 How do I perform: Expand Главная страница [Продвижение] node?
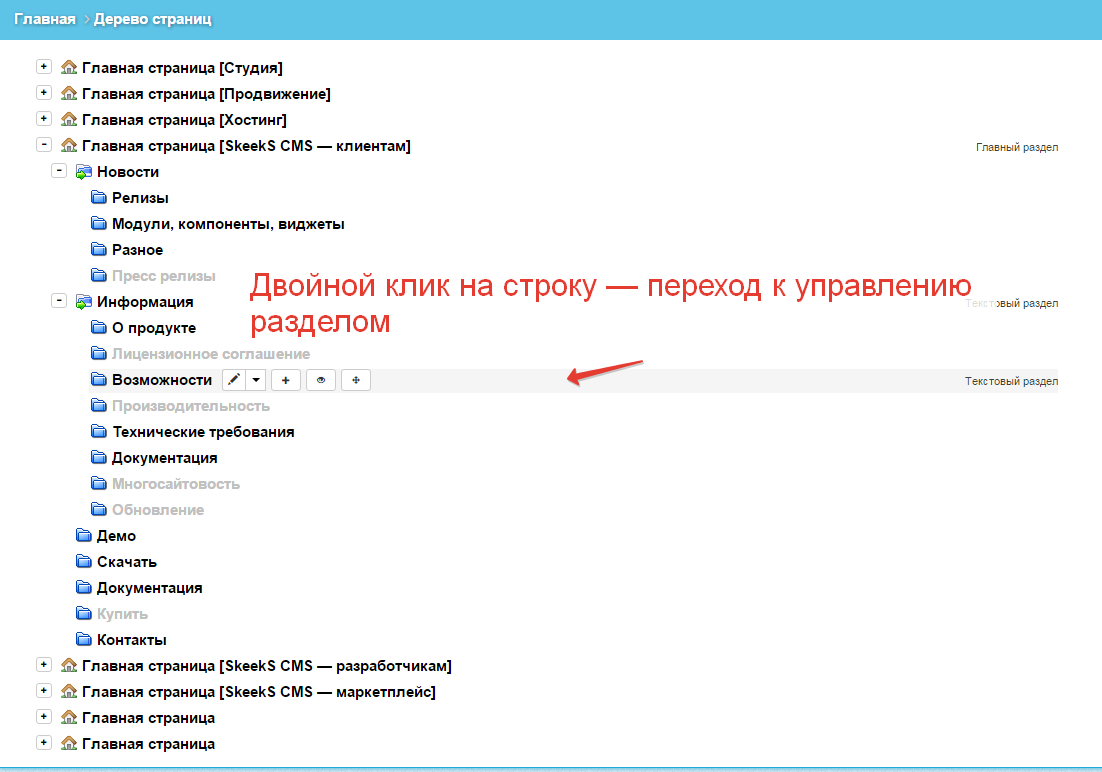(x=44, y=93)
